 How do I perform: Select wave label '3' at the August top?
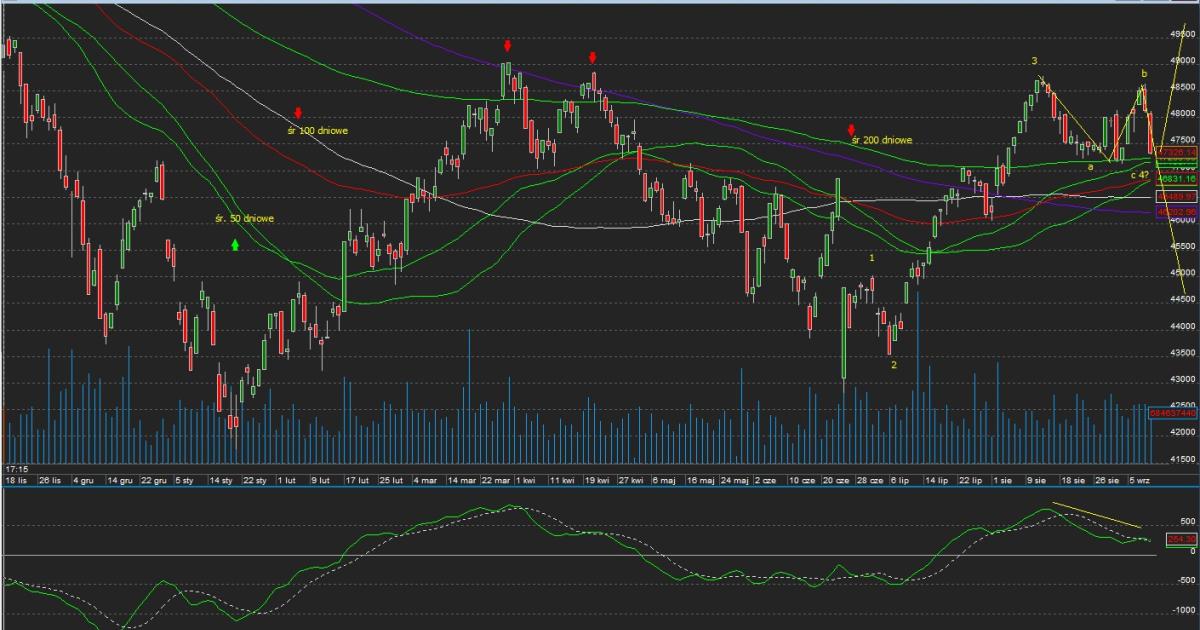click(1034, 61)
